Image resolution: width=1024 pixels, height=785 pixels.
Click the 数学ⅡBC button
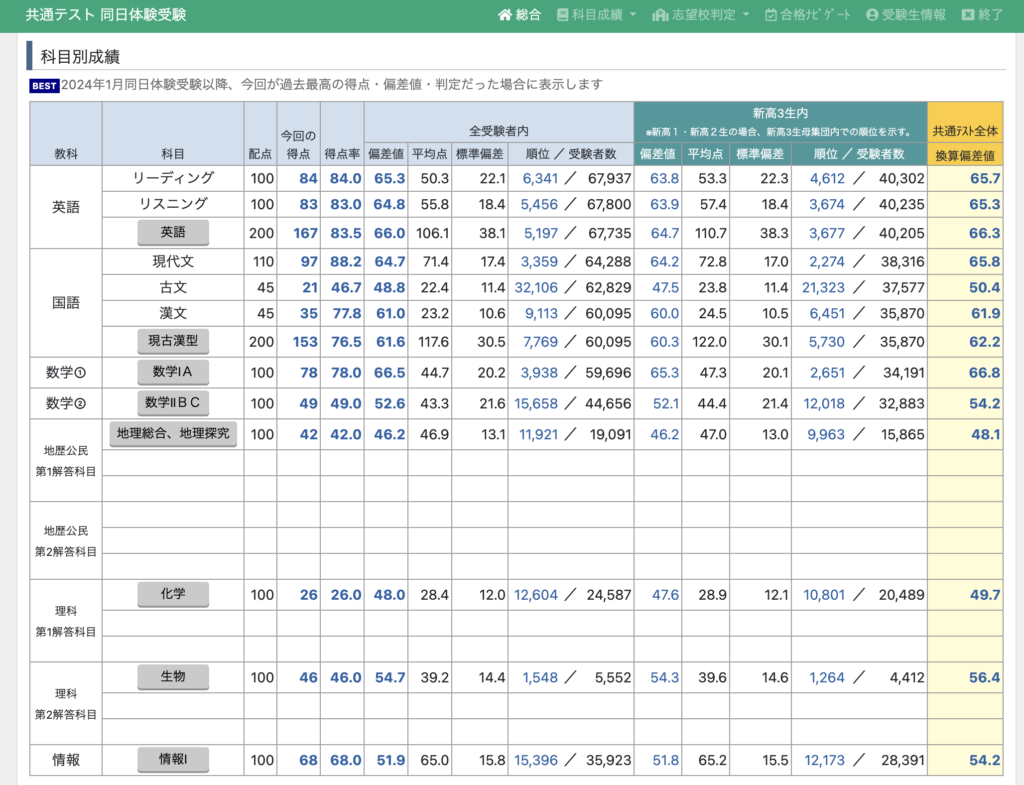point(173,403)
